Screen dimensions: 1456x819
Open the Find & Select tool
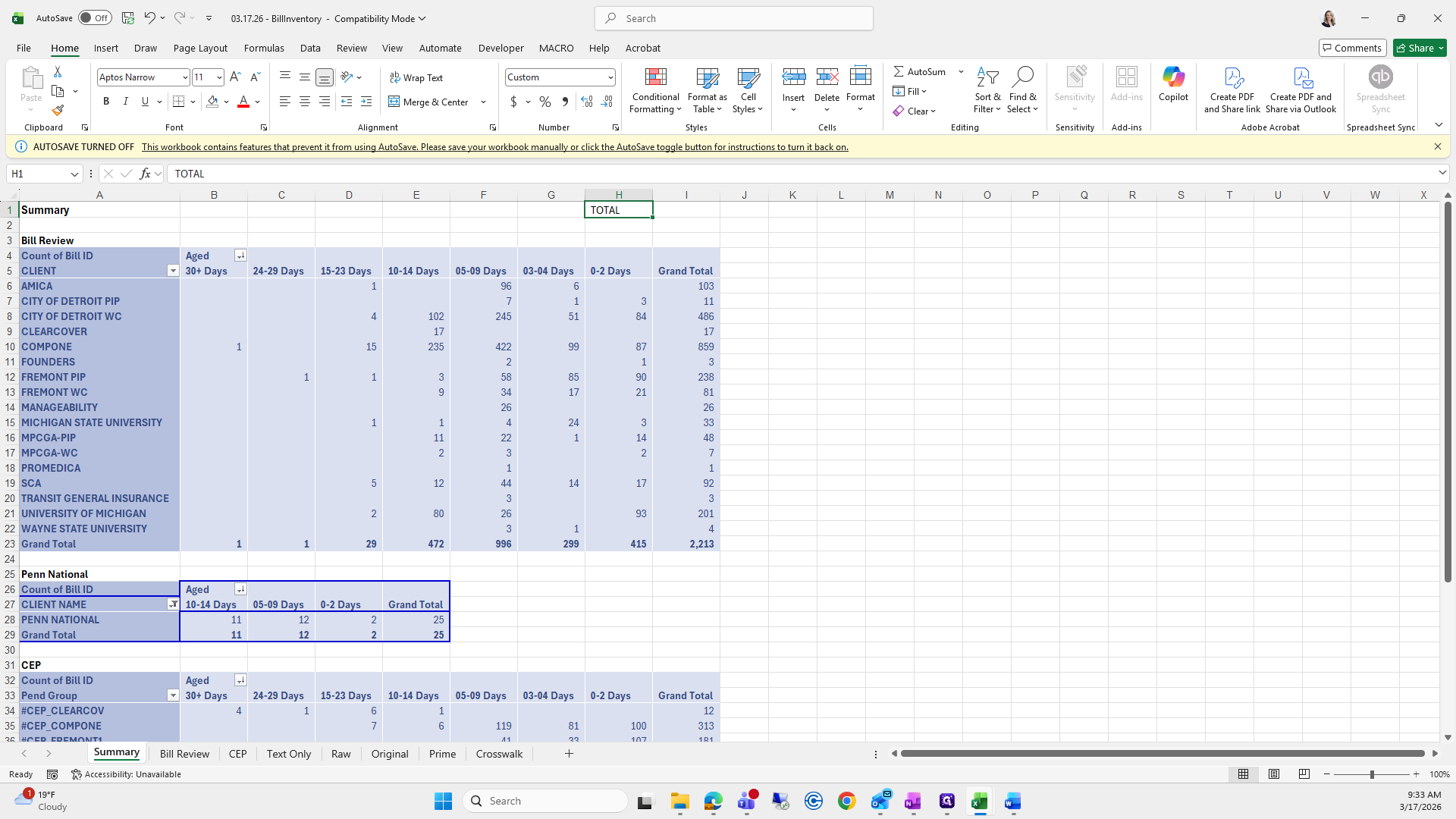(x=1022, y=90)
